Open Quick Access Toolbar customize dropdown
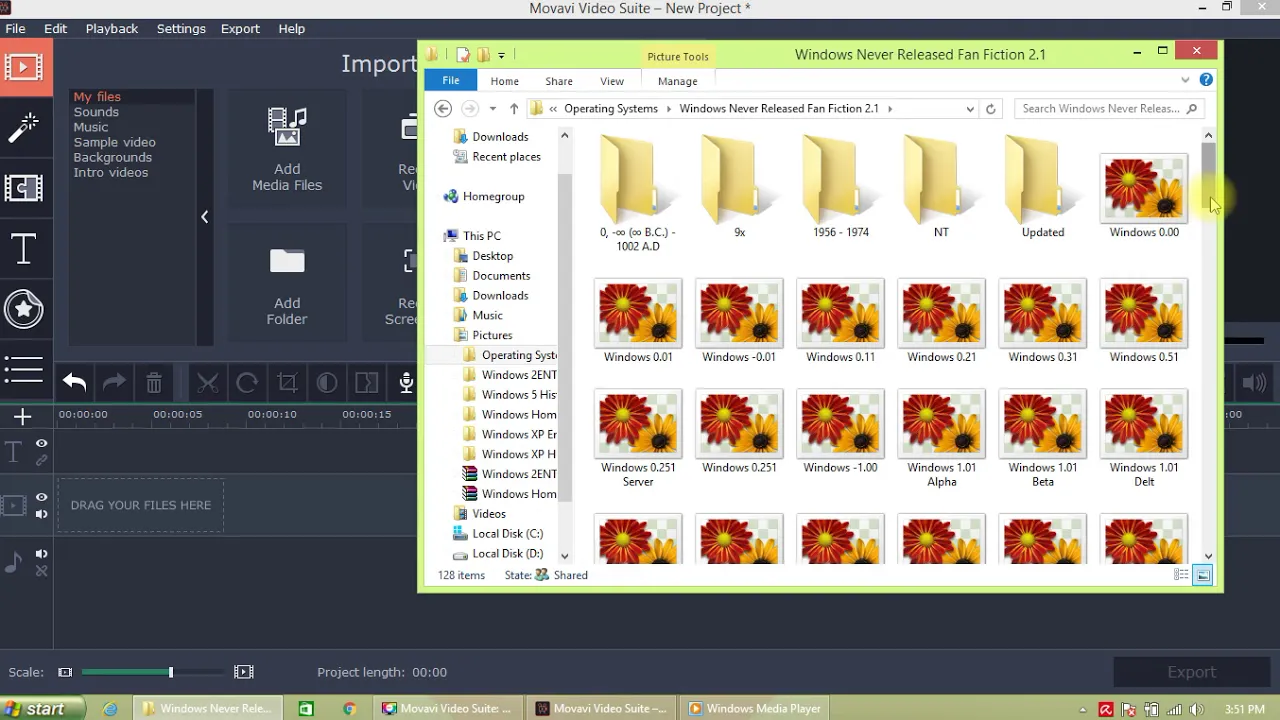1280x720 pixels. 501,55
